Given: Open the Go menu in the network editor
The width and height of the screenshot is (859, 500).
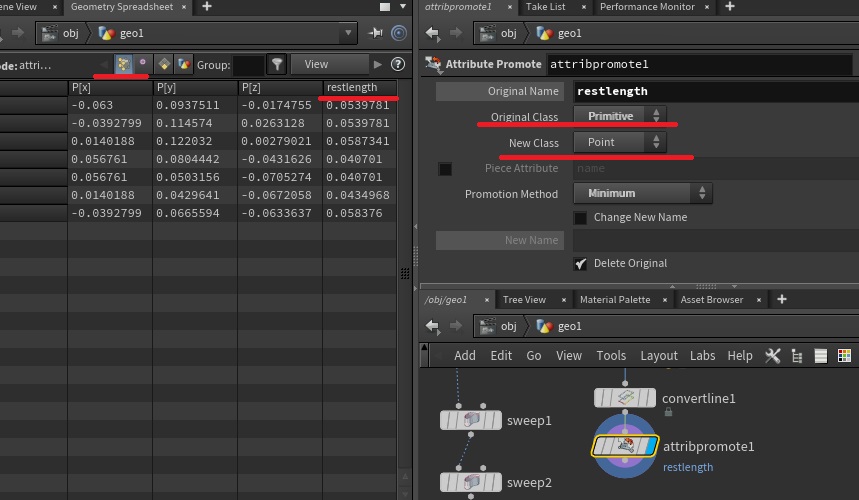Looking at the screenshot, I should coord(534,356).
